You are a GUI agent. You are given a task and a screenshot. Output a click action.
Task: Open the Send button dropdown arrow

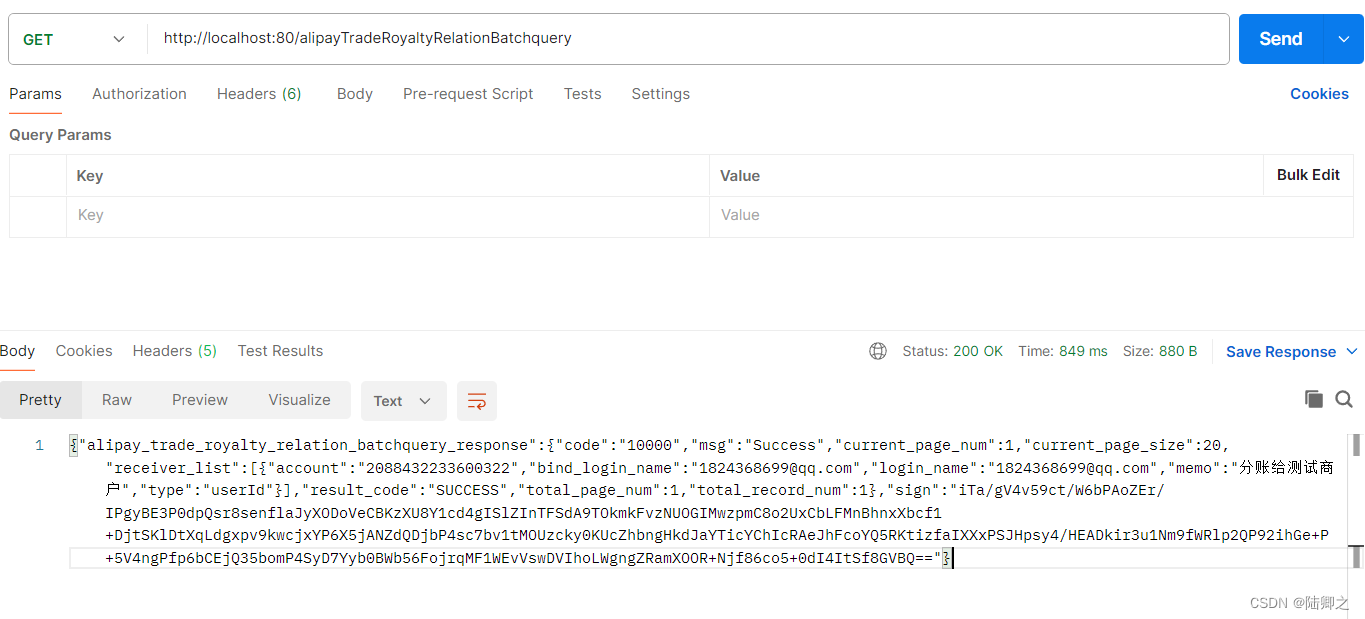pyautogui.click(x=1343, y=39)
